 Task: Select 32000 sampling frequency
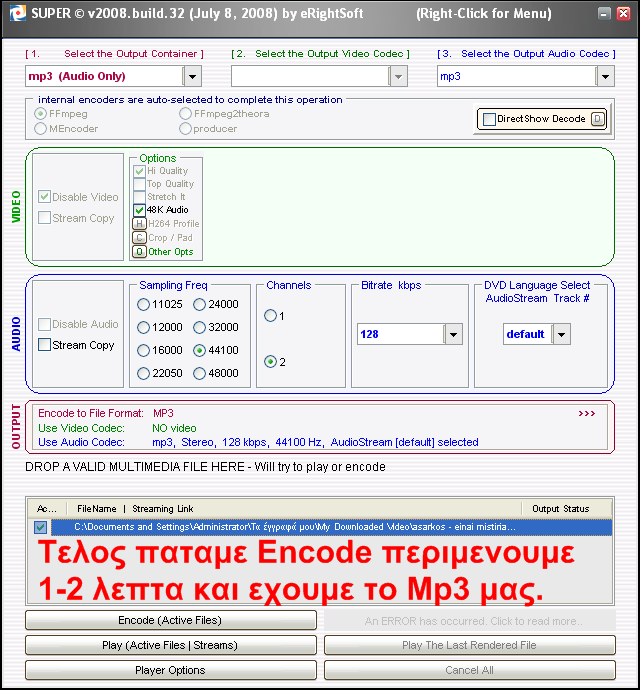pos(199,327)
